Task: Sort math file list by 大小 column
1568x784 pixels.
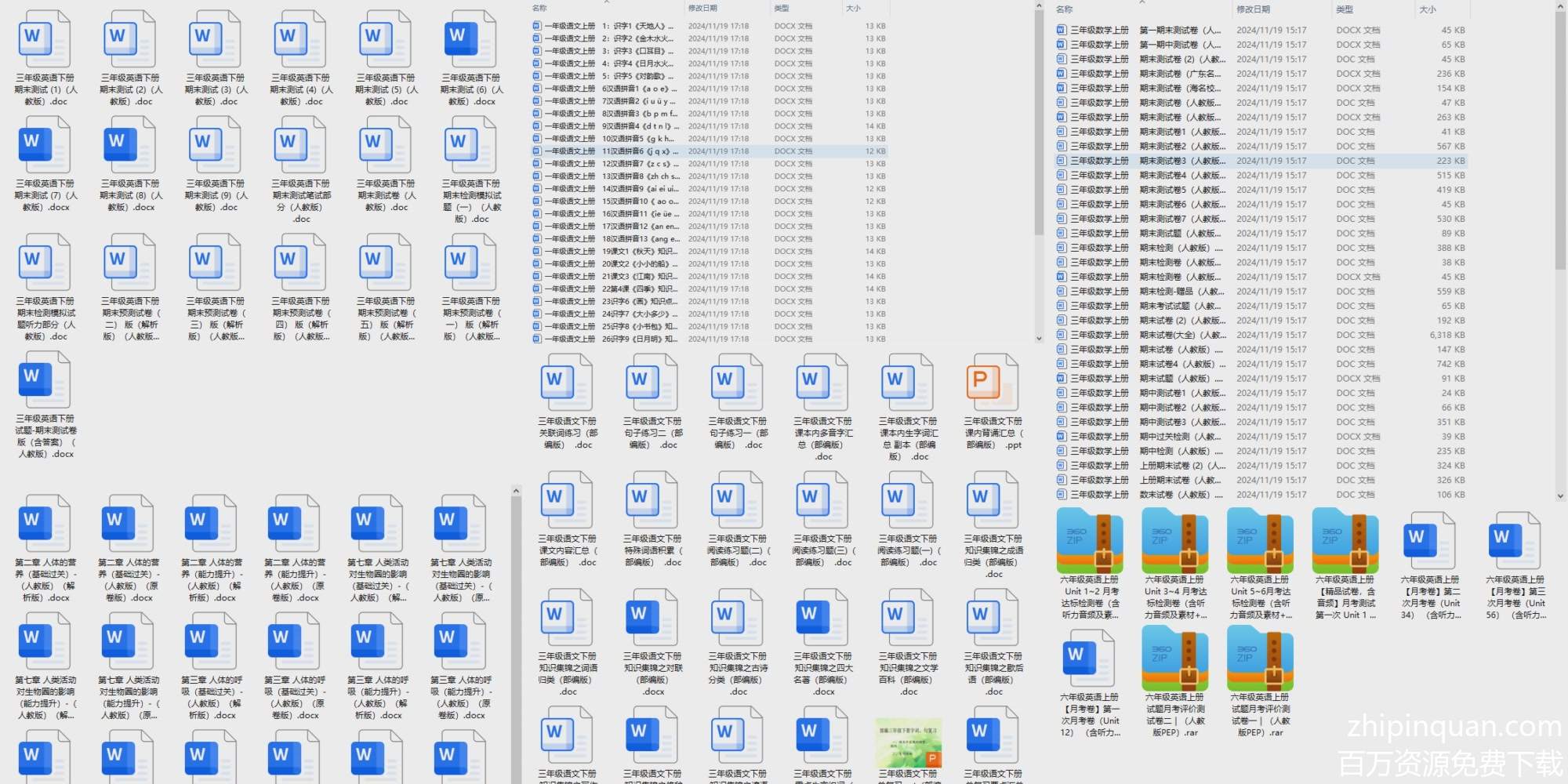Action: tap(1427, 9)
